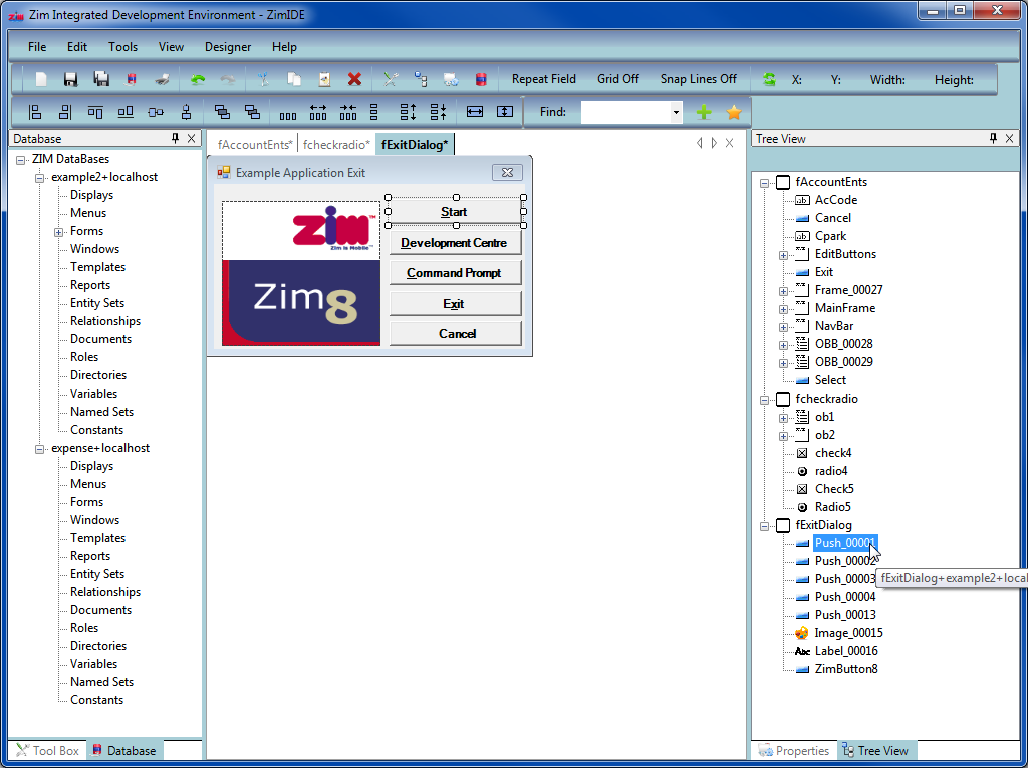Click the Command Prompt button on form
The image size is (1028, 768).
coord(455,273)
